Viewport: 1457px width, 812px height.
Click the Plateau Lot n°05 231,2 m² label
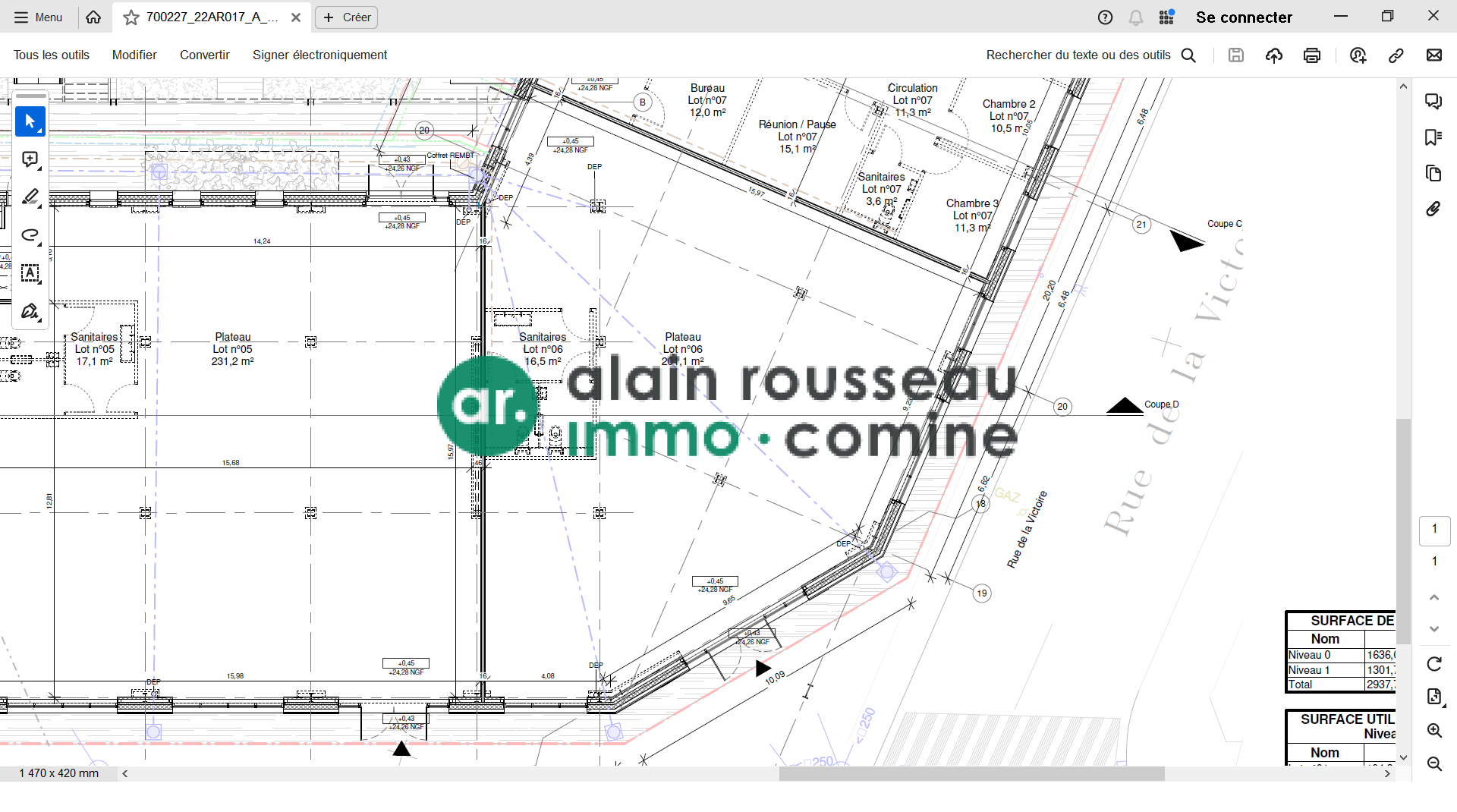tap(232, 349)
